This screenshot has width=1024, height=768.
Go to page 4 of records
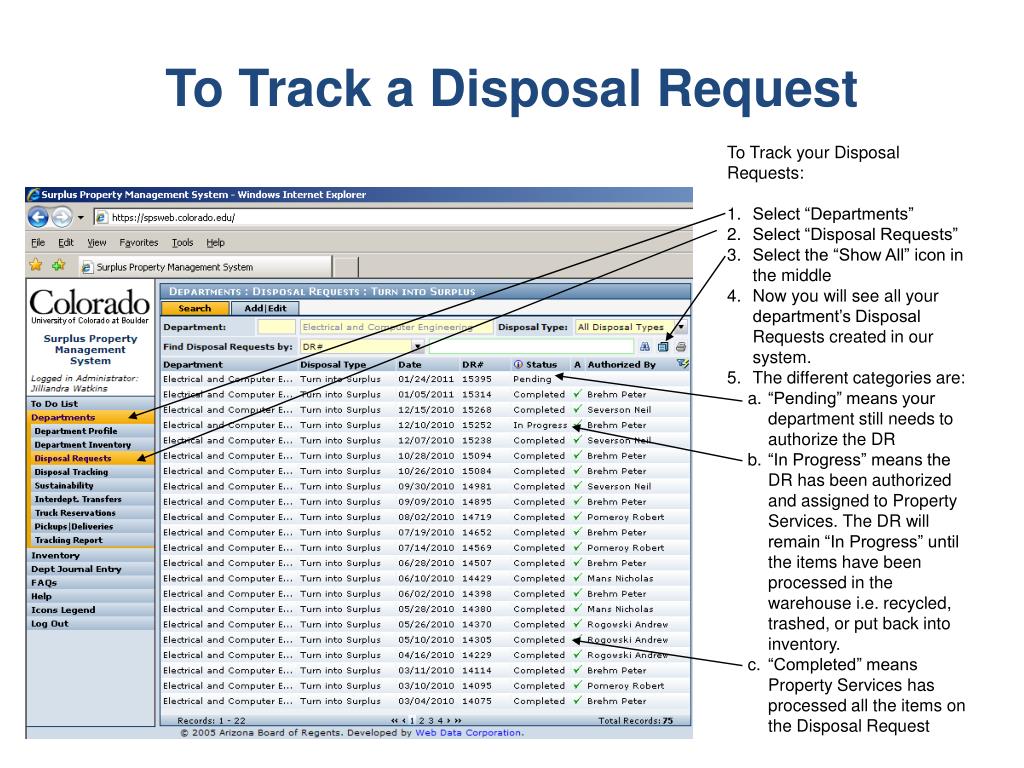[440, 720]
